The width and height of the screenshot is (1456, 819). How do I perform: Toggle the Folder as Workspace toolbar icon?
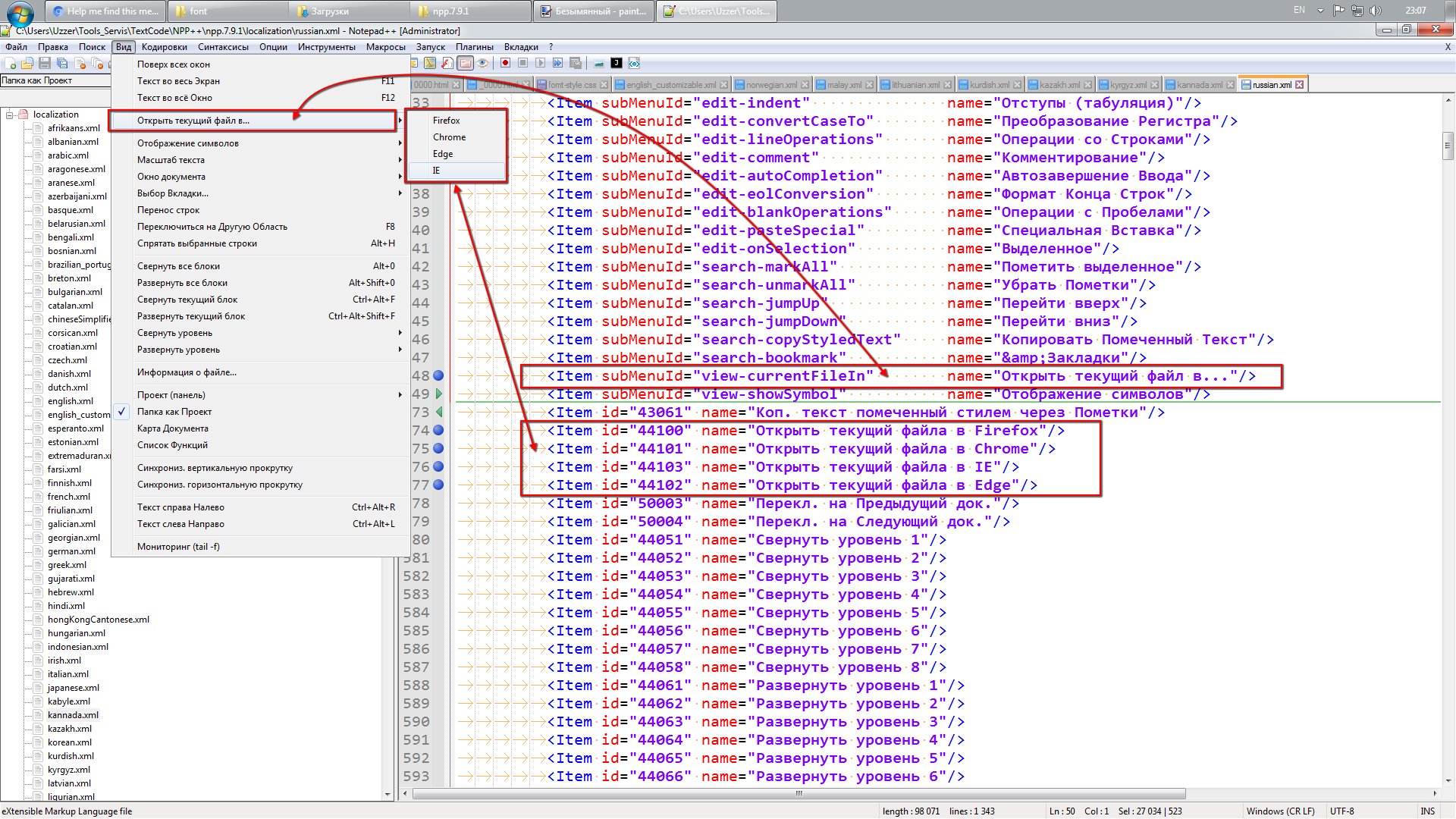tap(465, 63)
